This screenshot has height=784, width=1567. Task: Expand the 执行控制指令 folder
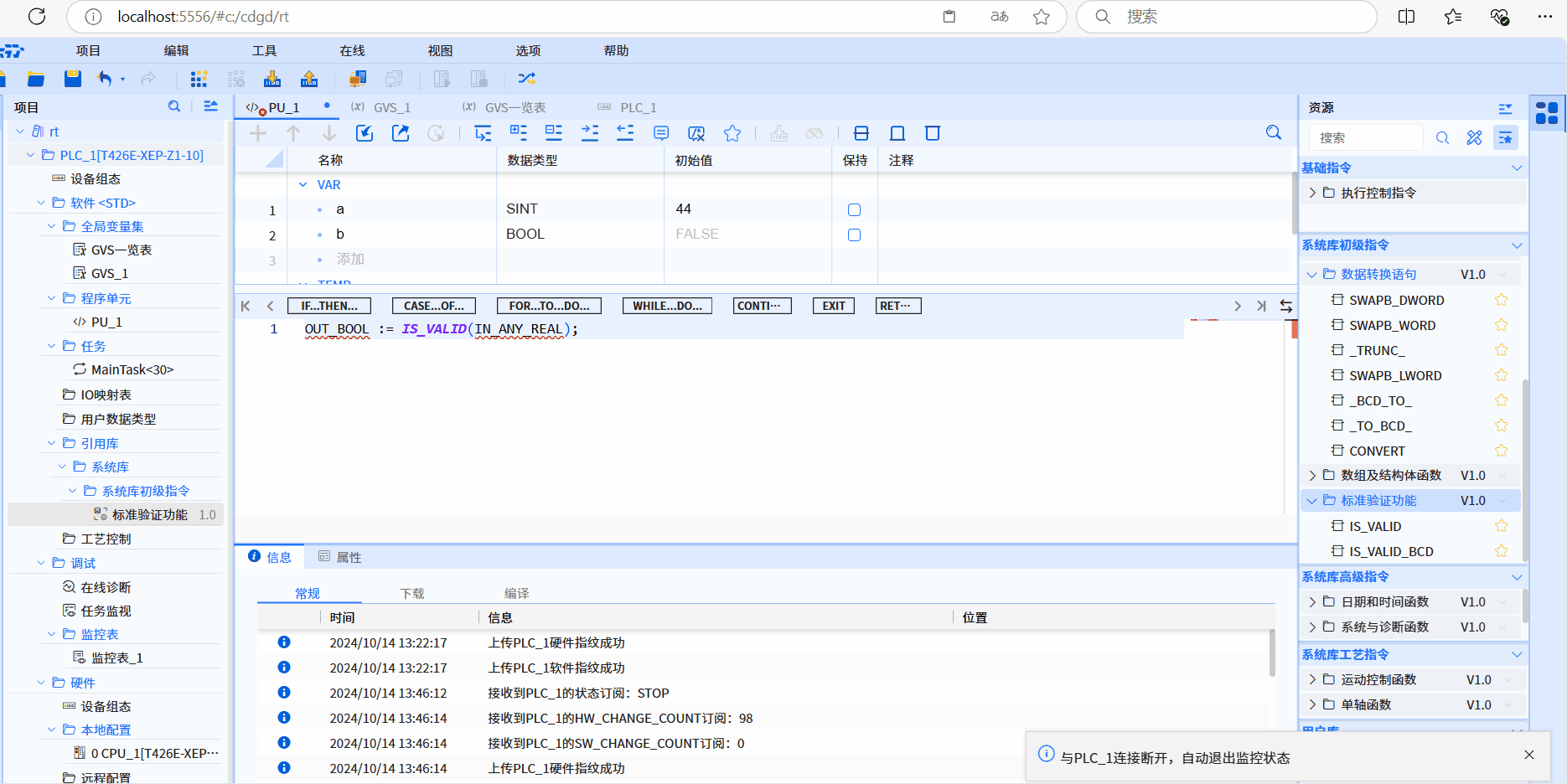click(1312, 193)
